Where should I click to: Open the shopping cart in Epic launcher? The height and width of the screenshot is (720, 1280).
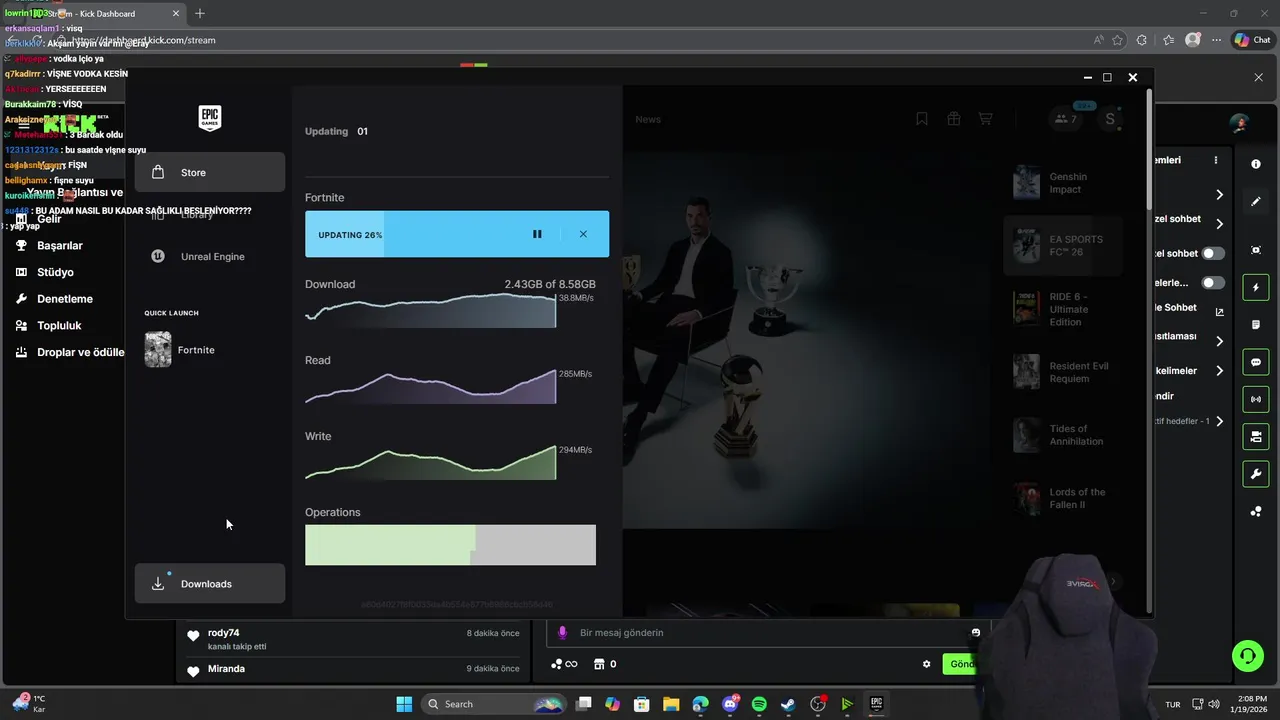[985, 118]
